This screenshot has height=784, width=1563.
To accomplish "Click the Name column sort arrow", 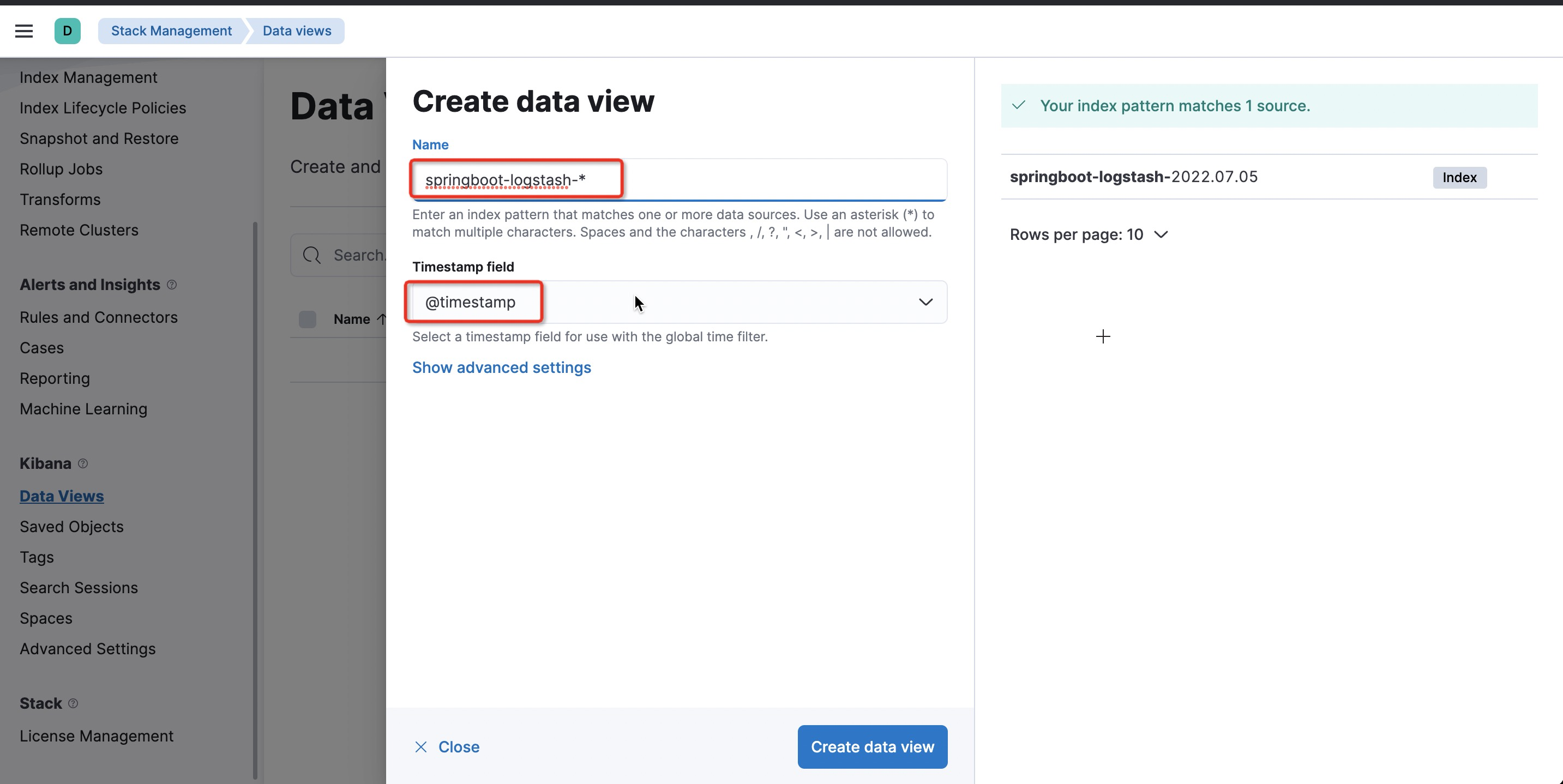I will (x=381, y=319).
